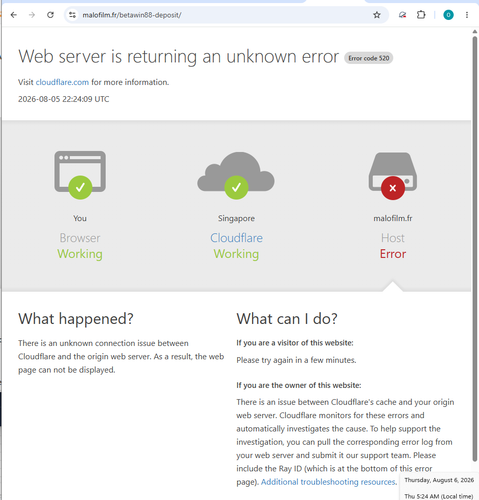Image resolution: width=479 pixels, height=500 pixels.
Task: Open site information icon in address bar
Action: 72,15
